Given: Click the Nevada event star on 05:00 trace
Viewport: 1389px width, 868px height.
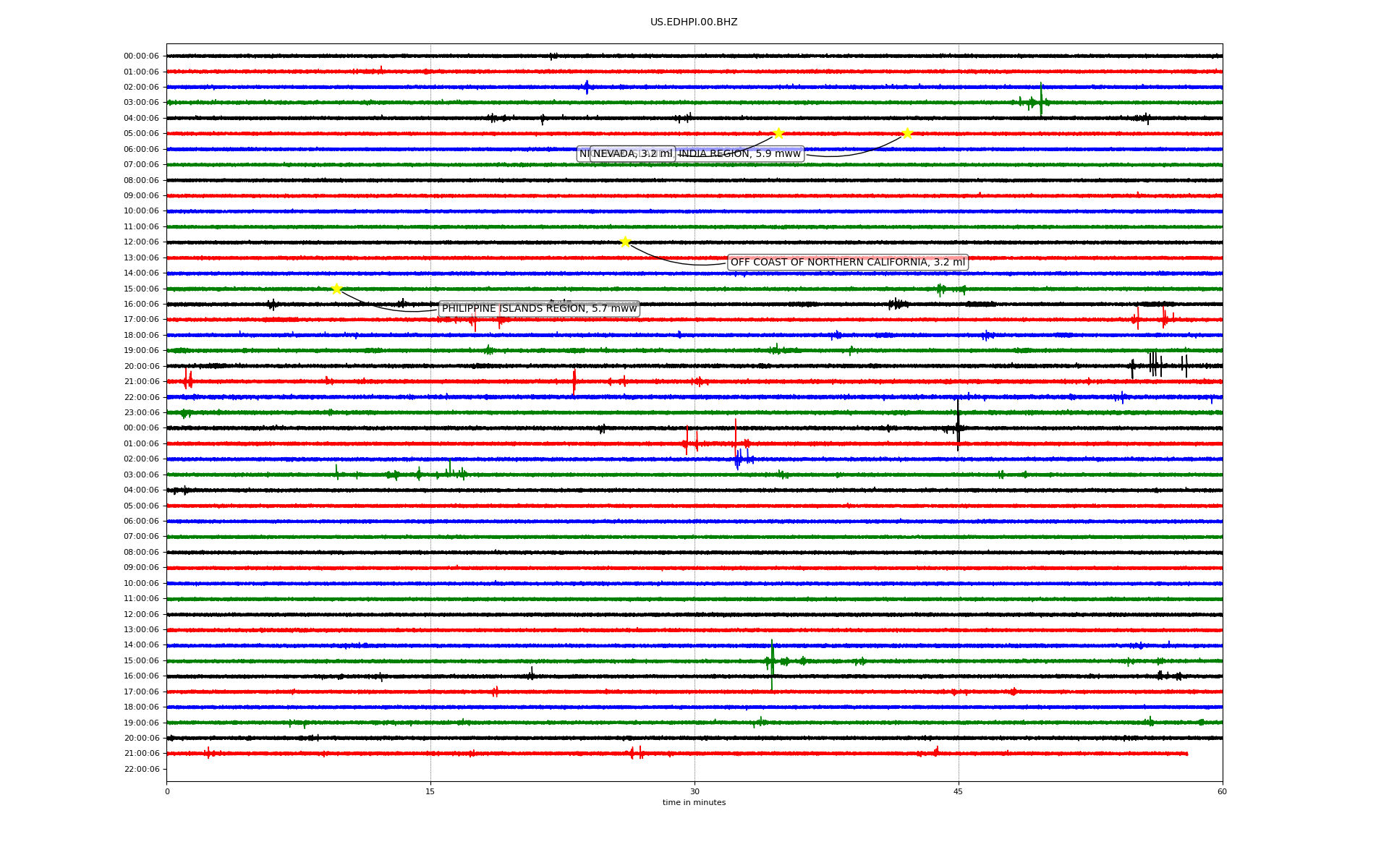Looking at the screenshot, I should pyautogui.click(x=778, y=133).
